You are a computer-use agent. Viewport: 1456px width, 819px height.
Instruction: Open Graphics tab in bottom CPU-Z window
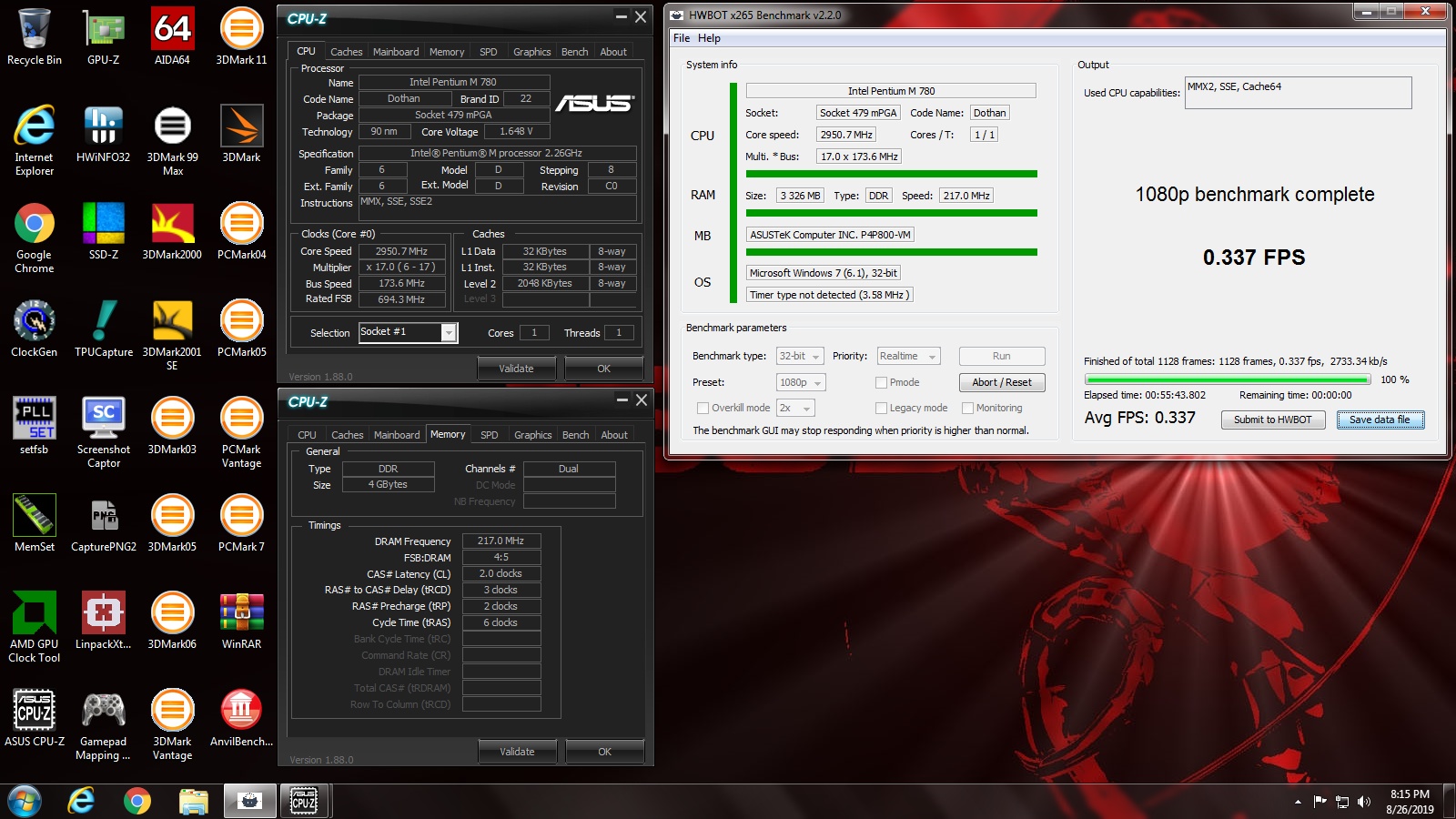(x=532, y=435)
